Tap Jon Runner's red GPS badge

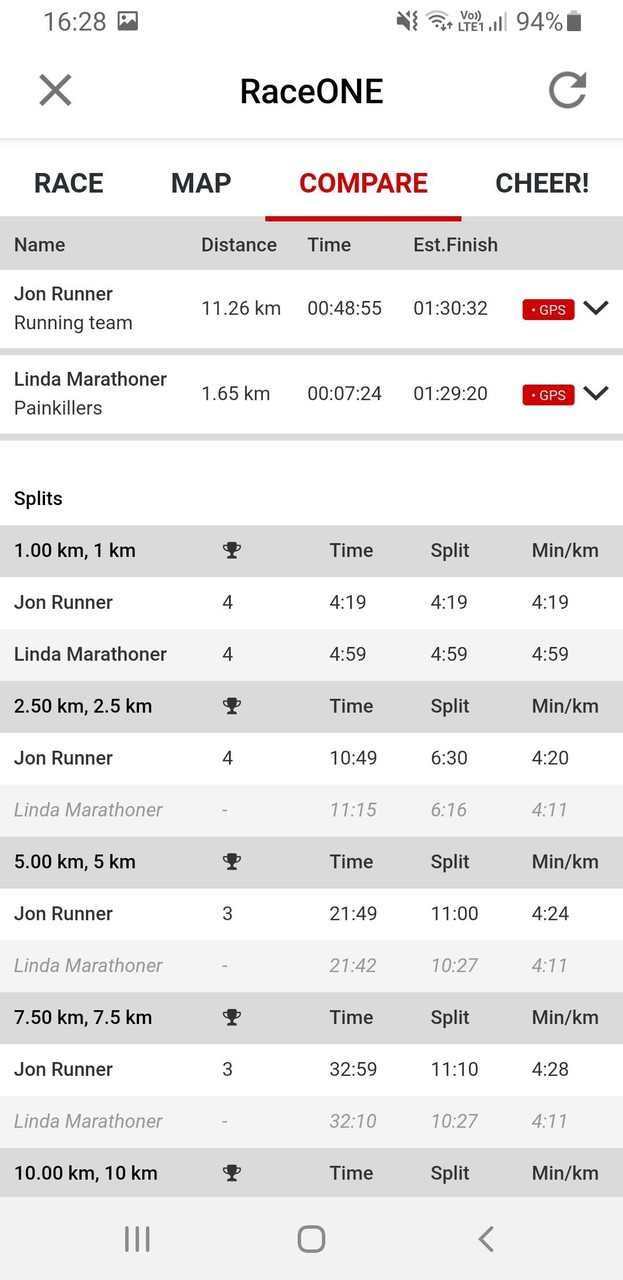point(548,310)
